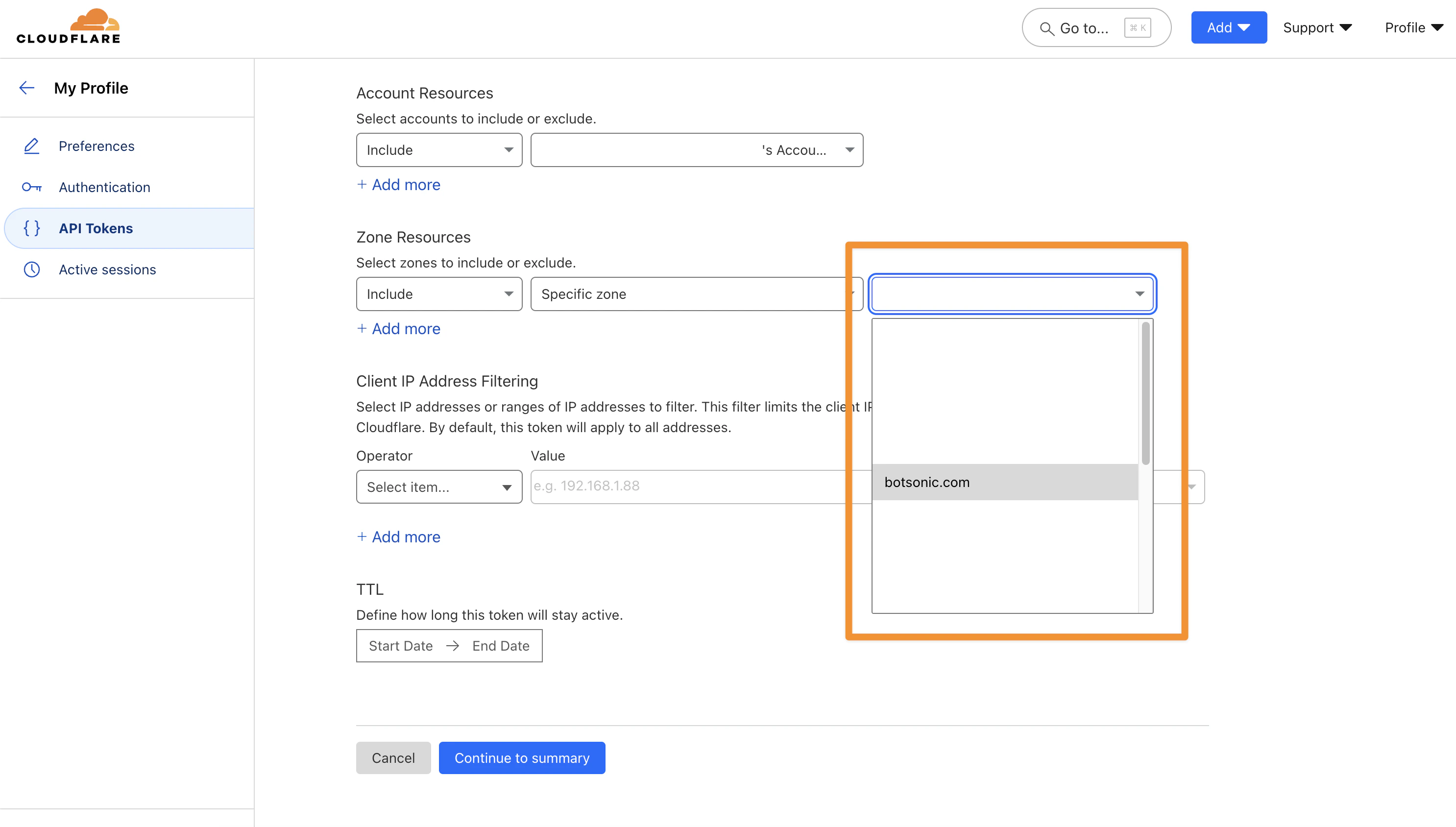Click the magnifier icon in Go to search
Screen dimensions: 1456x827
1046,28
